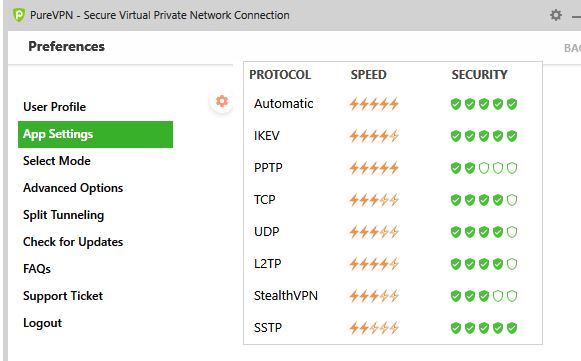
Task: Click the PPTP security shield icons
Action: coord(484,168)
